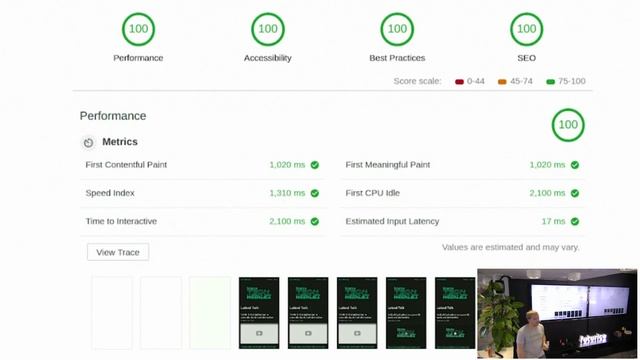Click the SEO score gauge
Viewport: 640px width, 360px height.
tap(527, 29)
